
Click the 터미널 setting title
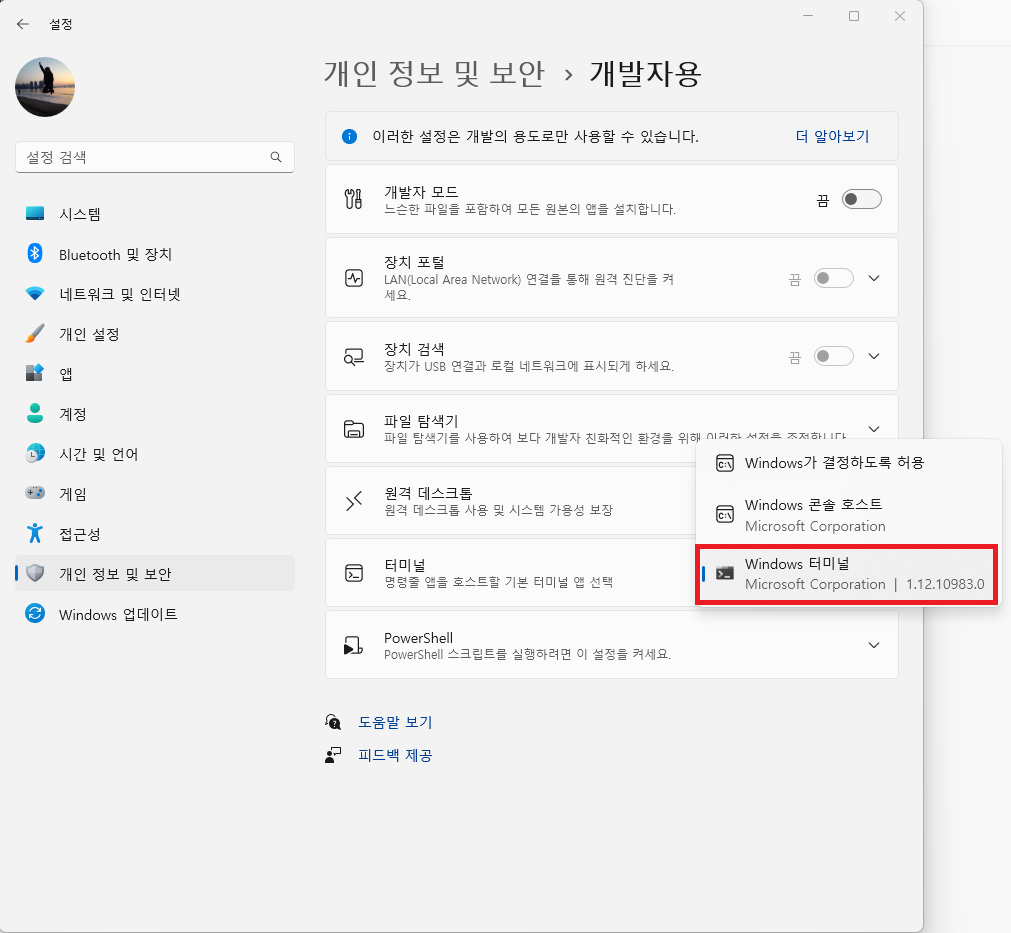(x=405, y=565)
